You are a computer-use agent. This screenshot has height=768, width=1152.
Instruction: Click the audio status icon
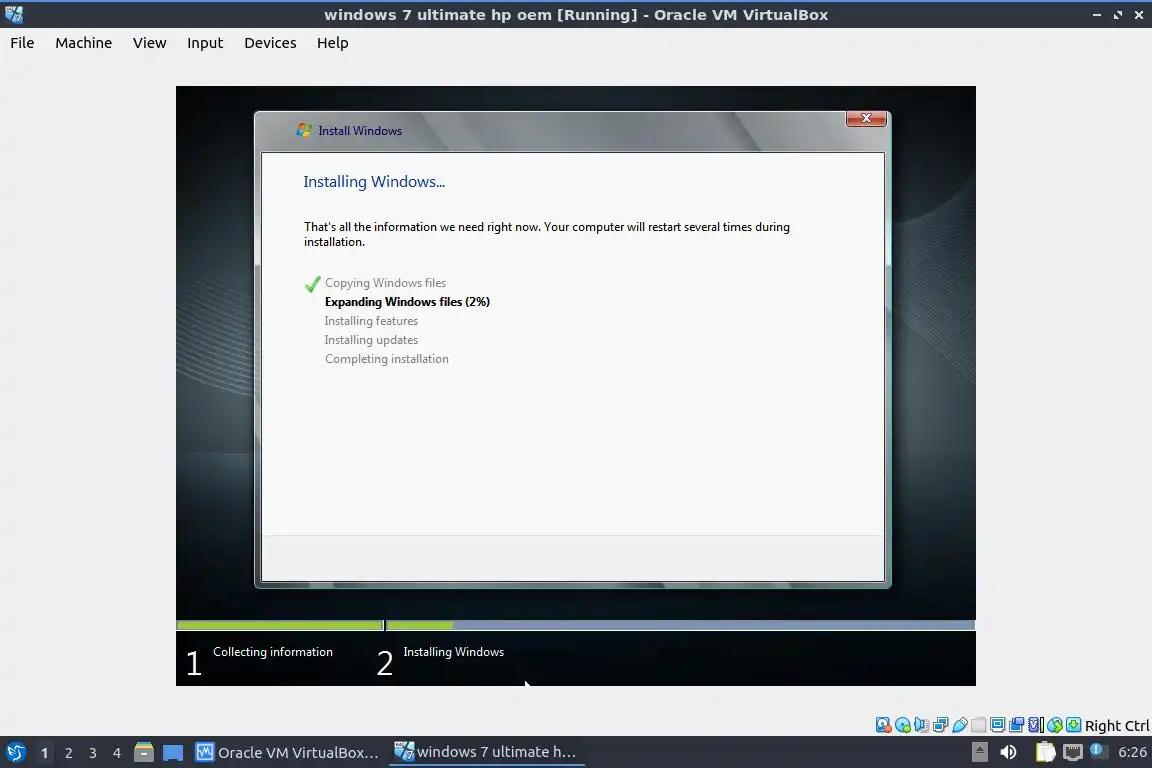[921, 725]
